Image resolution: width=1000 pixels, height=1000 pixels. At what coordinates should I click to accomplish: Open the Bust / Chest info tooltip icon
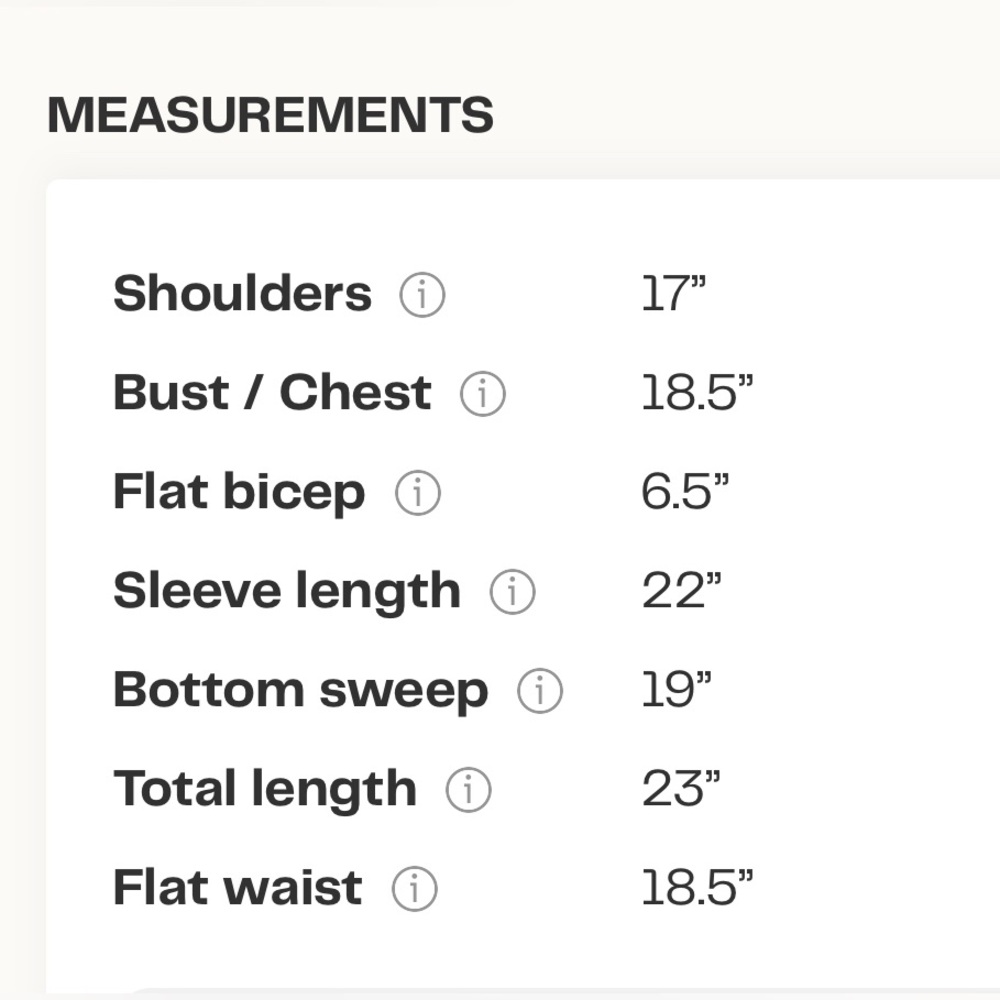(x=482, y=395)
